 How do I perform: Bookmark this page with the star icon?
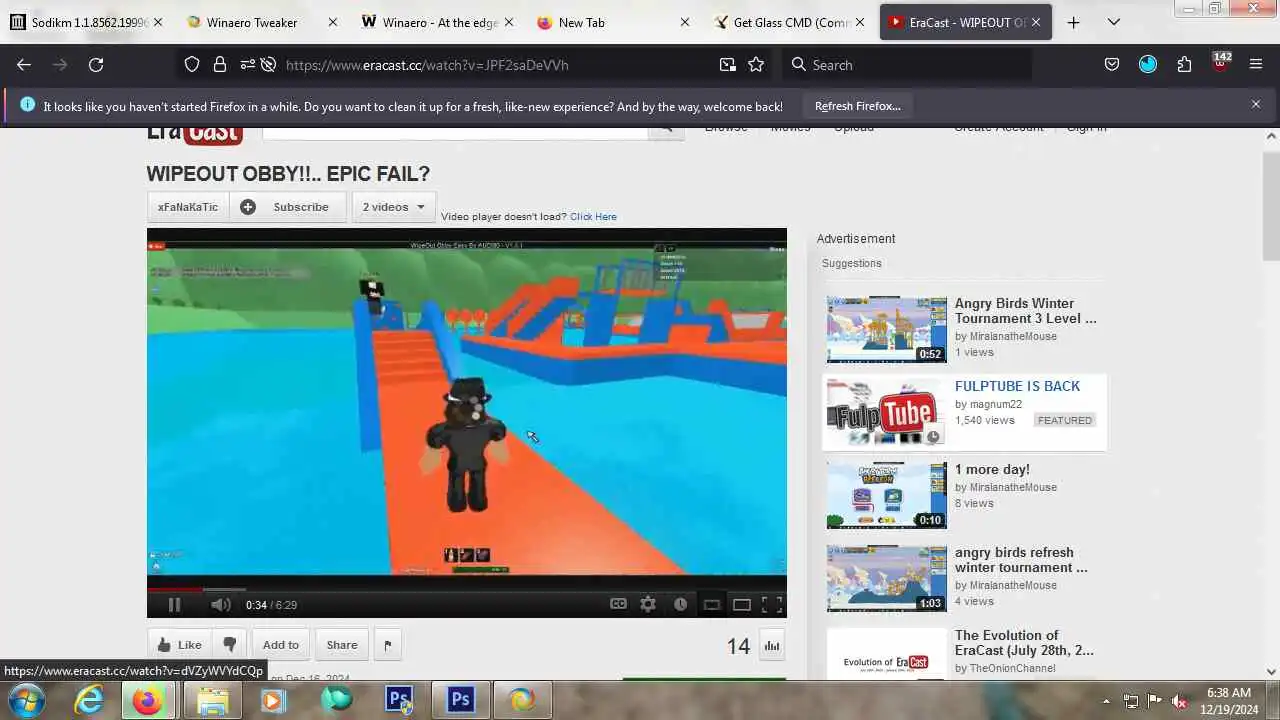click(x=756, y=64)
